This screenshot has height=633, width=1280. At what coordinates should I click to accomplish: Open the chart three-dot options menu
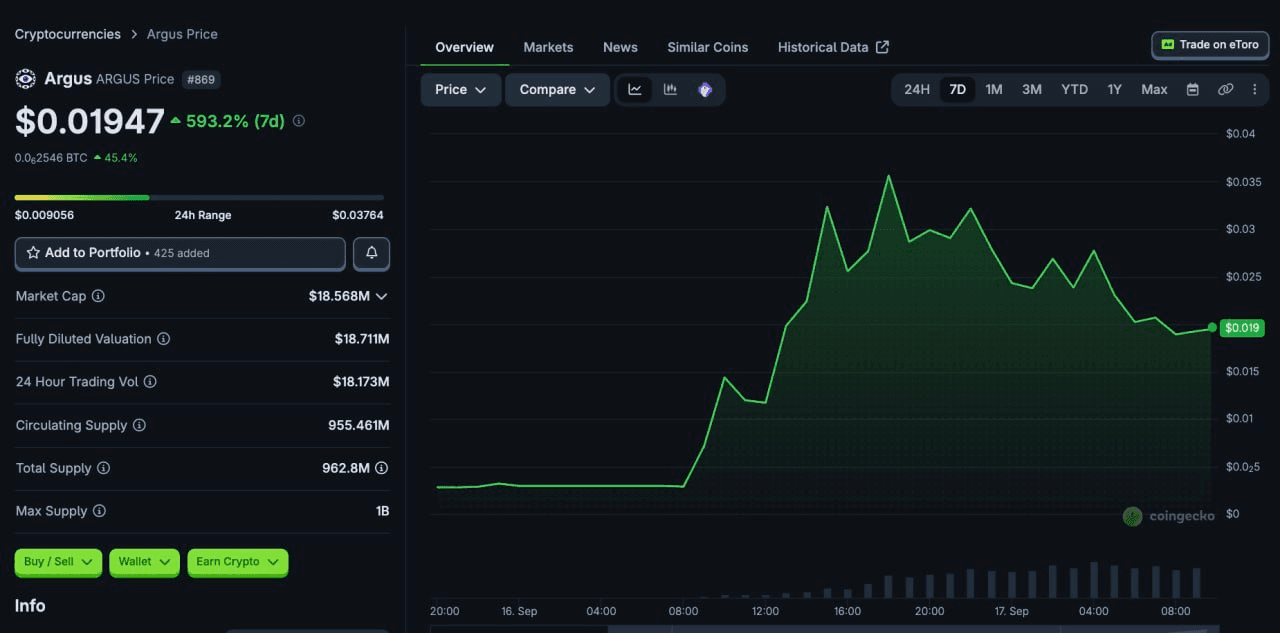point(1255,90)
